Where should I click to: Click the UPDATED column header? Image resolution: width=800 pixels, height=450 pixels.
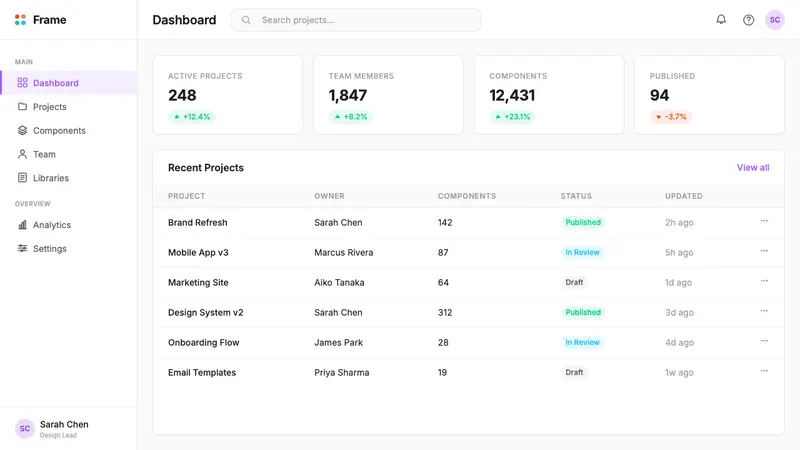pyautogui.click(x=684, y=196)
